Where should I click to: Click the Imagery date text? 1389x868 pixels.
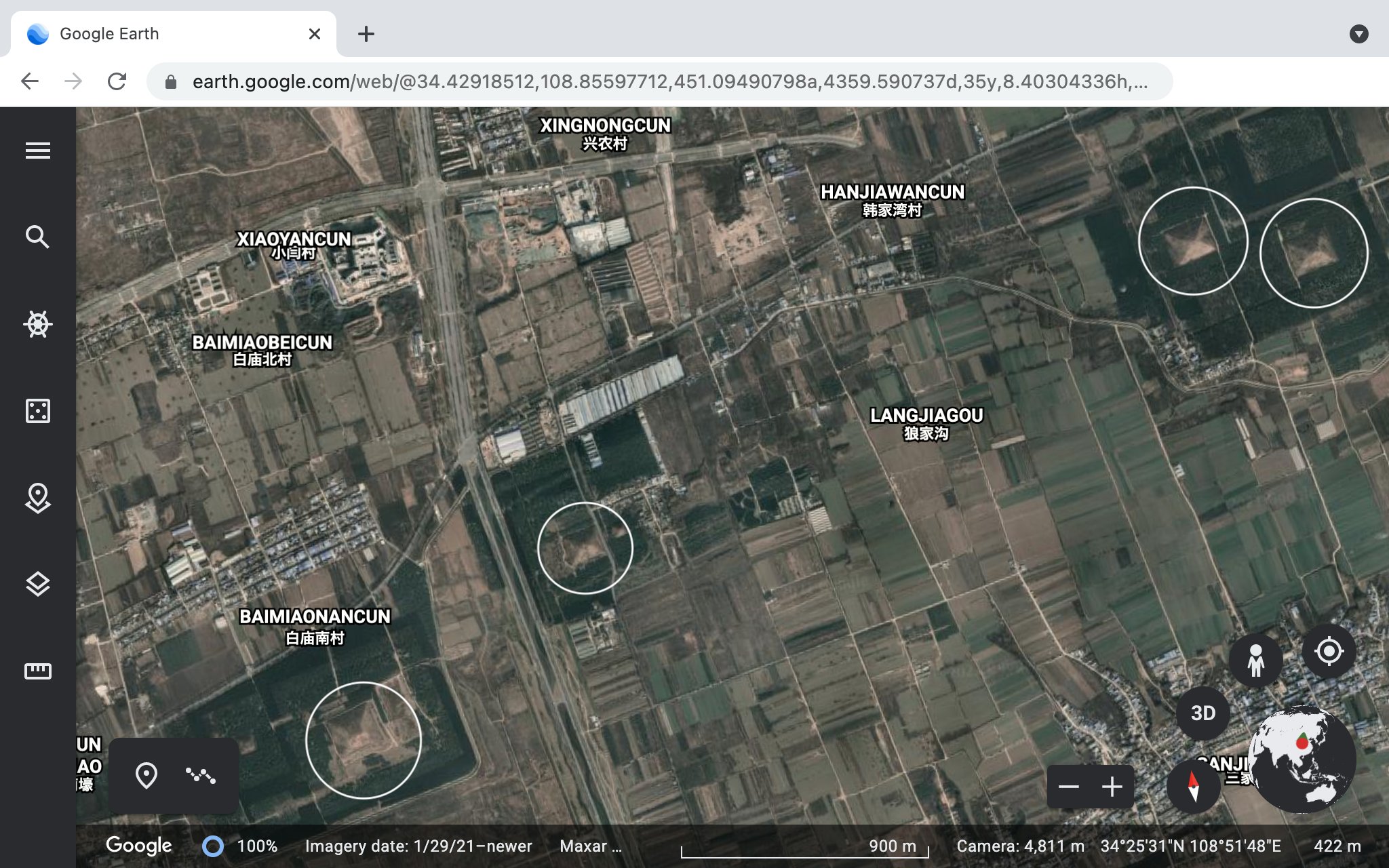(418, 846)
